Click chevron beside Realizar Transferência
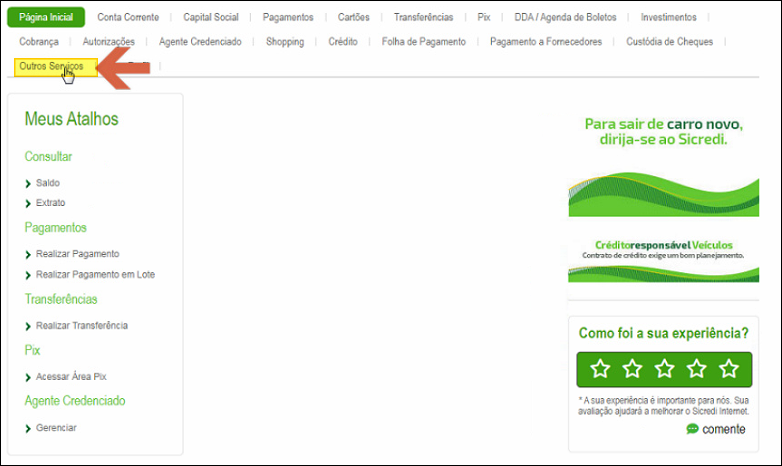This screenshot has height=466, width=782. (28, 326)
